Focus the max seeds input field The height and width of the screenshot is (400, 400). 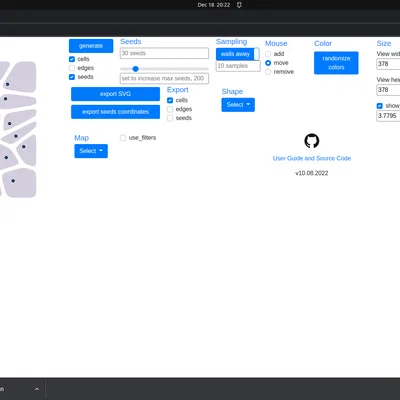tap(164, 79)
